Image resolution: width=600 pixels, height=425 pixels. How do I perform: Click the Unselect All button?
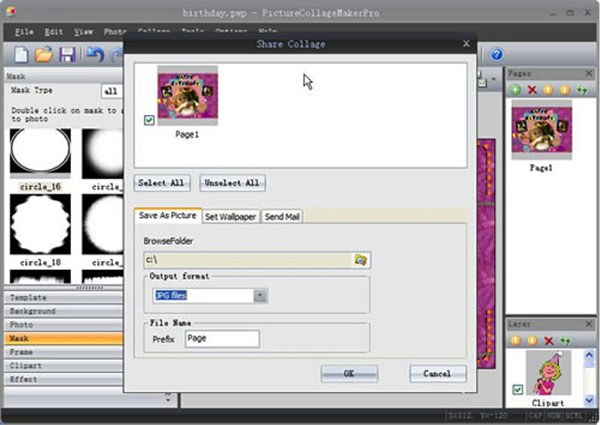pyautogui.click(x=232, y=183)
